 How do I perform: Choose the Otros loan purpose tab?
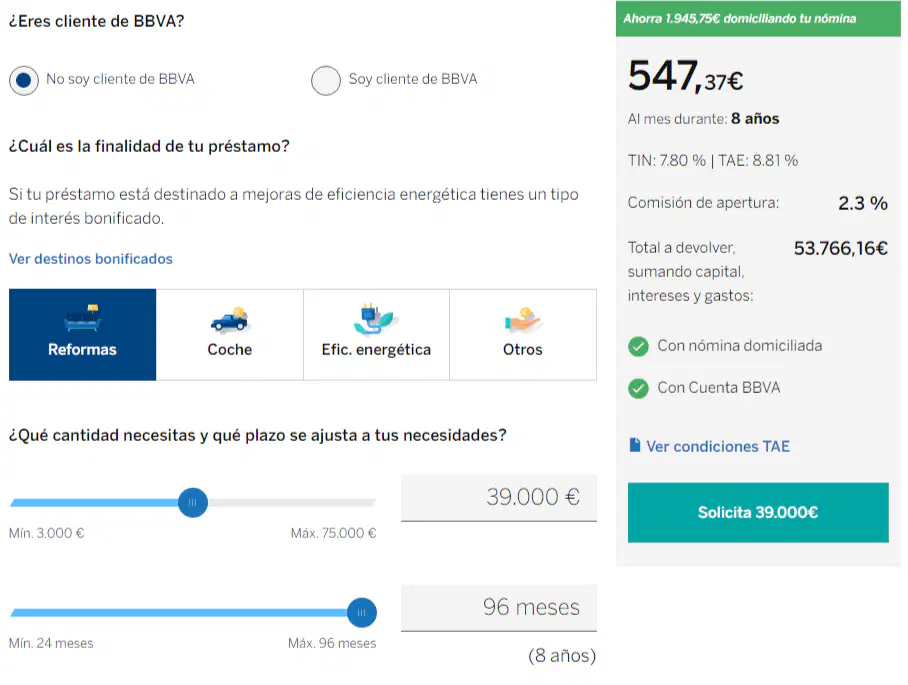[523, 335]
